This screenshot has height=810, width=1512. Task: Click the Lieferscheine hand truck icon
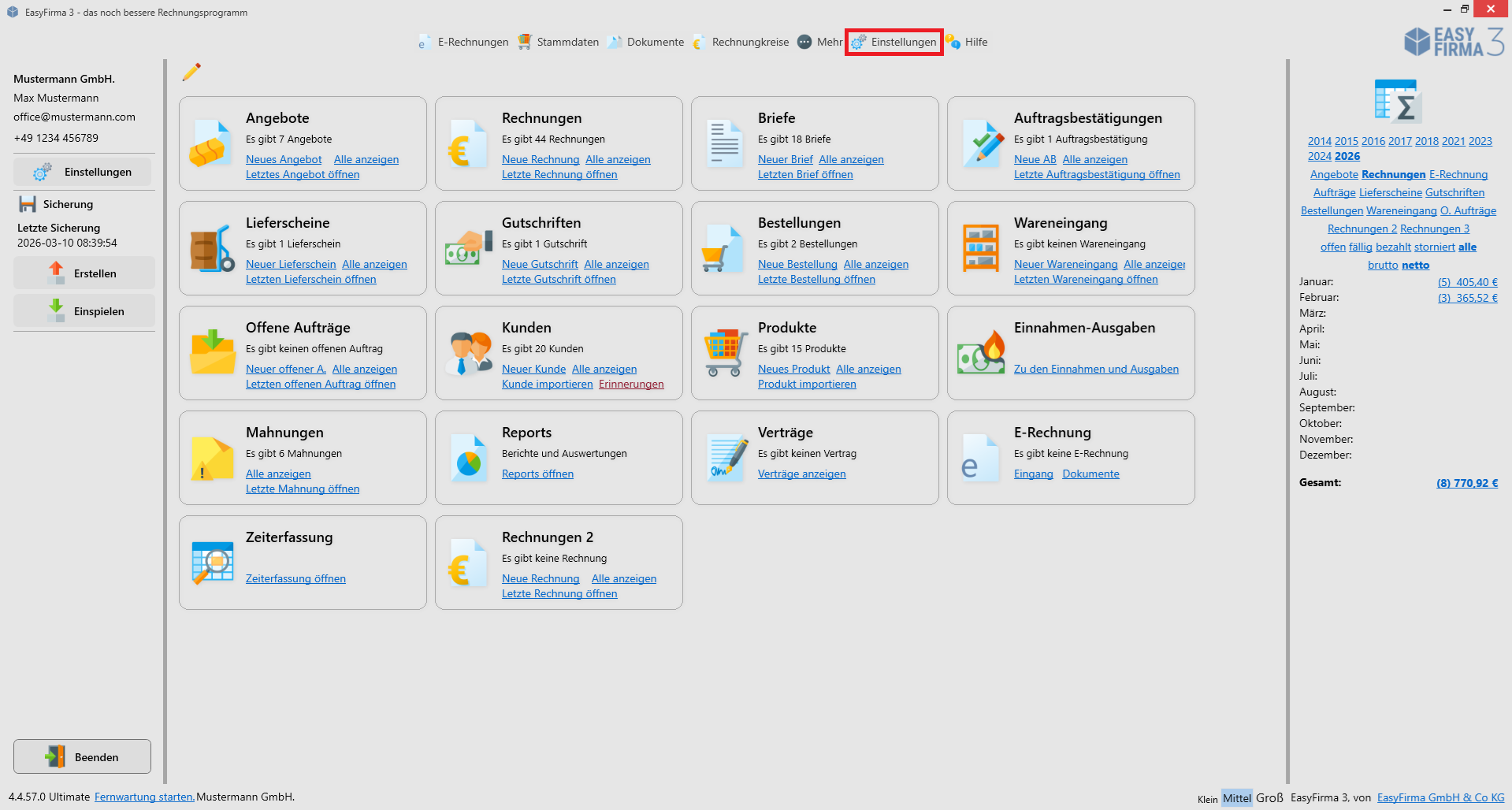[x=211, y=250]
